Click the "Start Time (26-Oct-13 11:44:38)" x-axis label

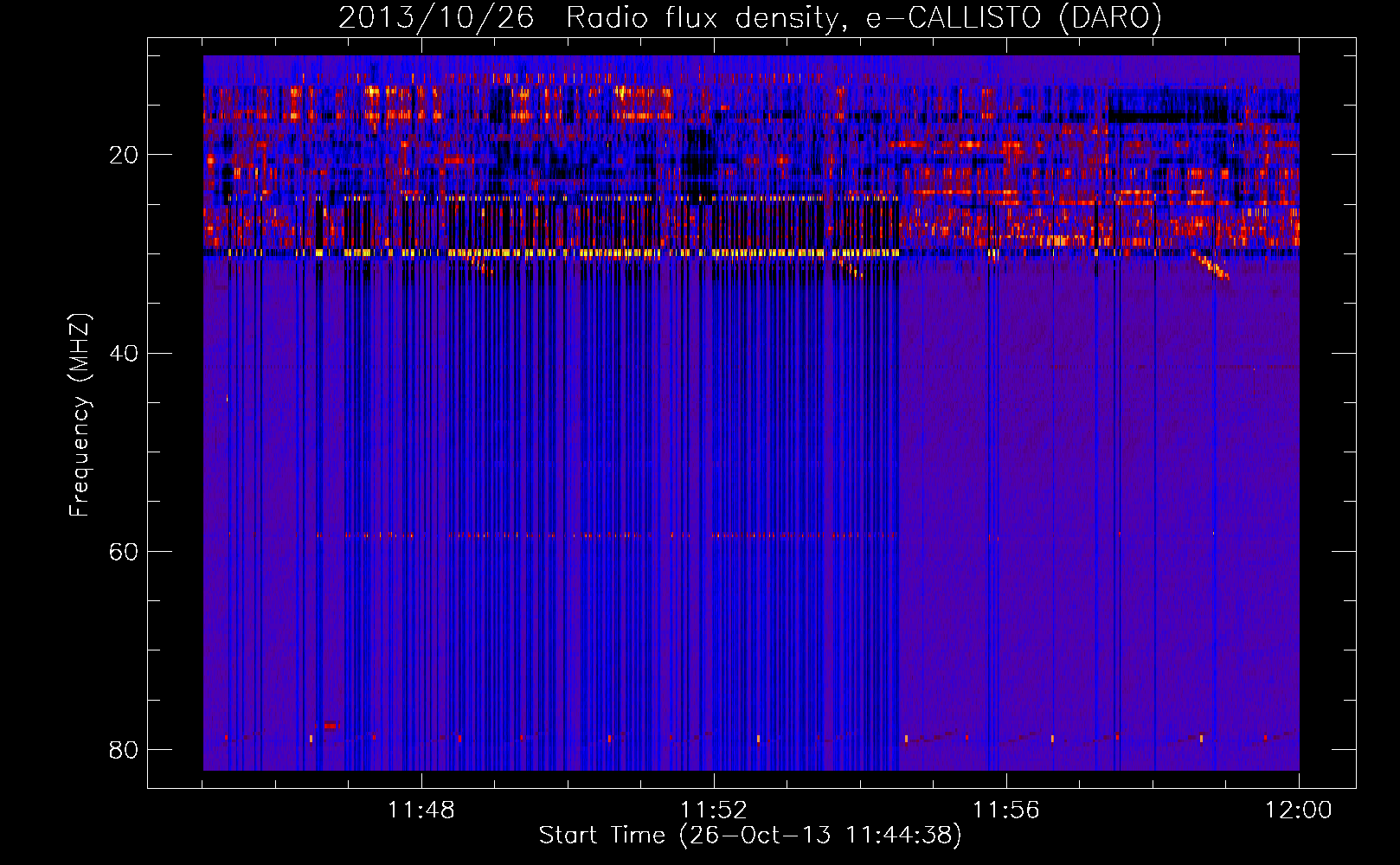point(750,836)
